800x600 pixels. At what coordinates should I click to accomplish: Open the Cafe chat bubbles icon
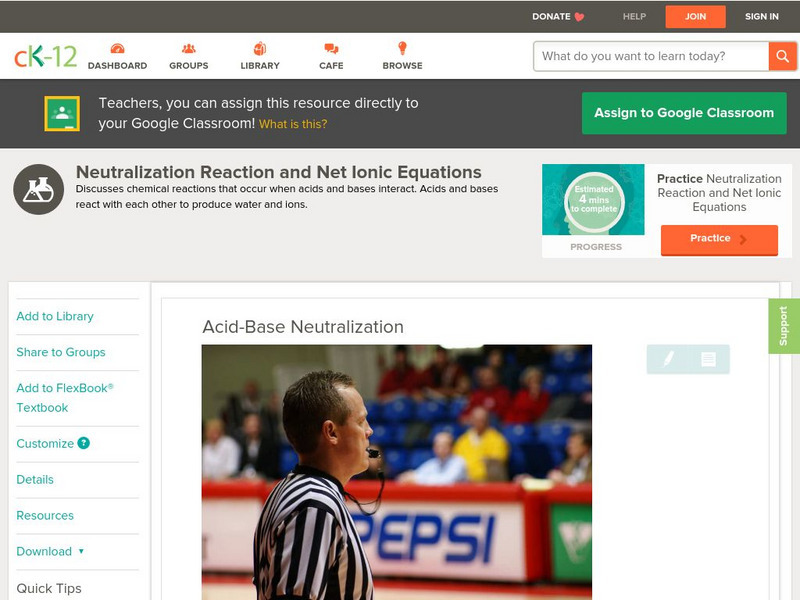[331, 48]
